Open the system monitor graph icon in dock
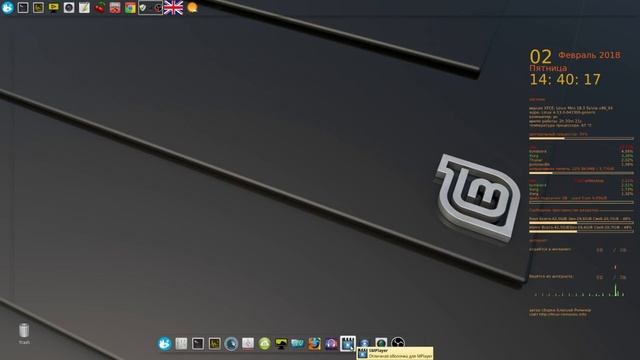 [215, 344]
